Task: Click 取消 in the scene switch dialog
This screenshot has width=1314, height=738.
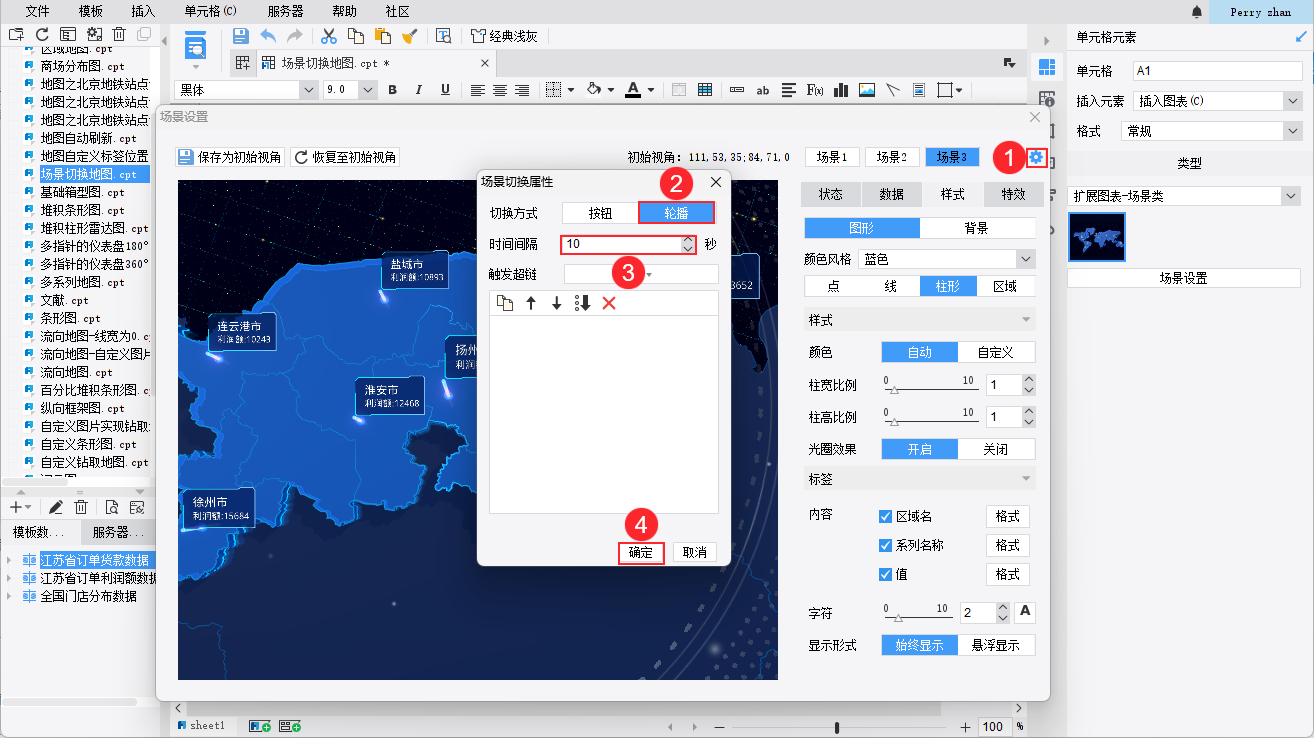Action: [x=694, y=552]
